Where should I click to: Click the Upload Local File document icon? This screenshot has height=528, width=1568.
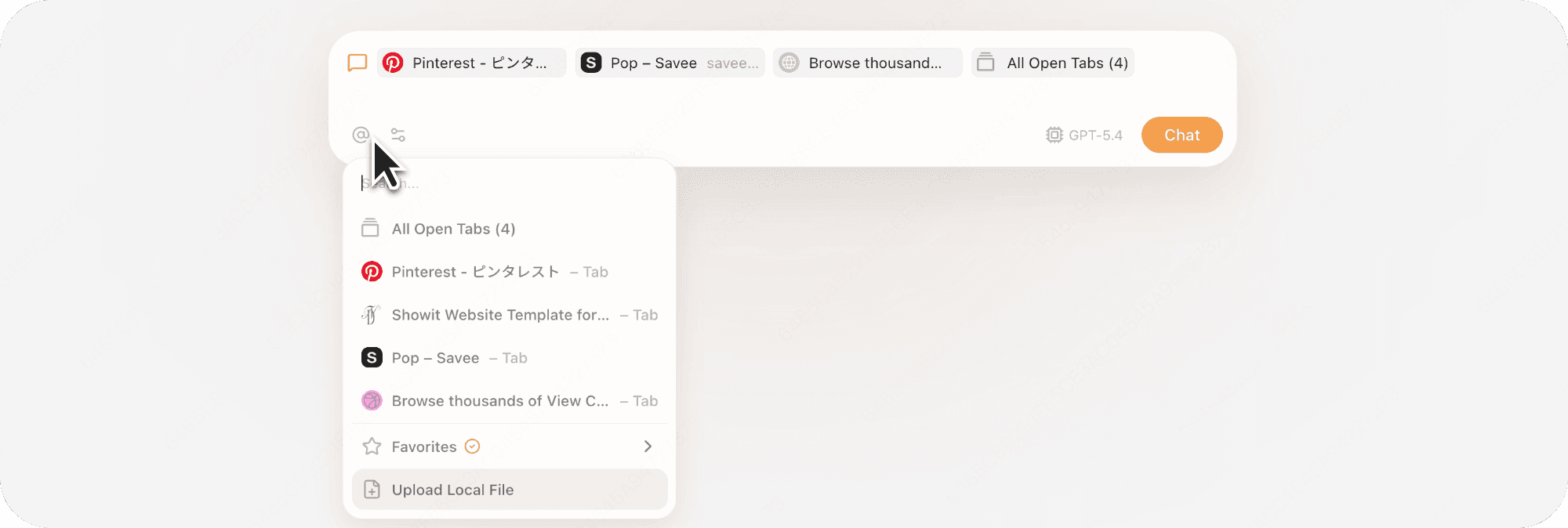(x=372, y=490)
